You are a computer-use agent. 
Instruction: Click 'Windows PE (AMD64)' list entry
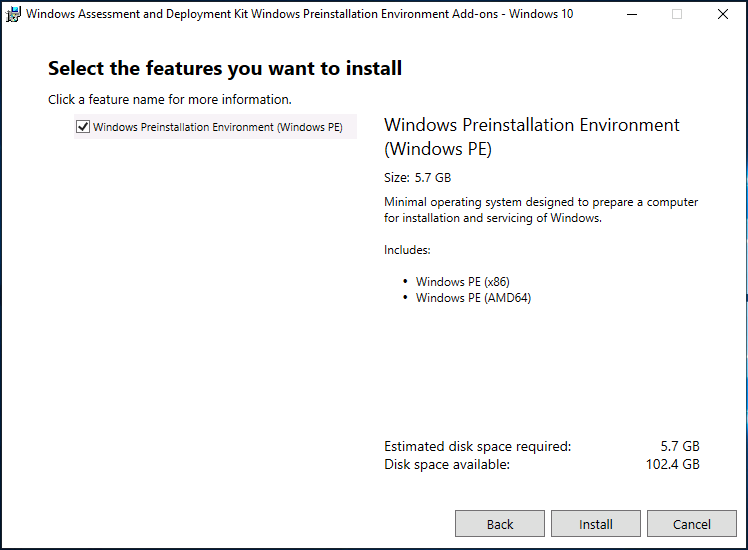(x=473, y=298)
